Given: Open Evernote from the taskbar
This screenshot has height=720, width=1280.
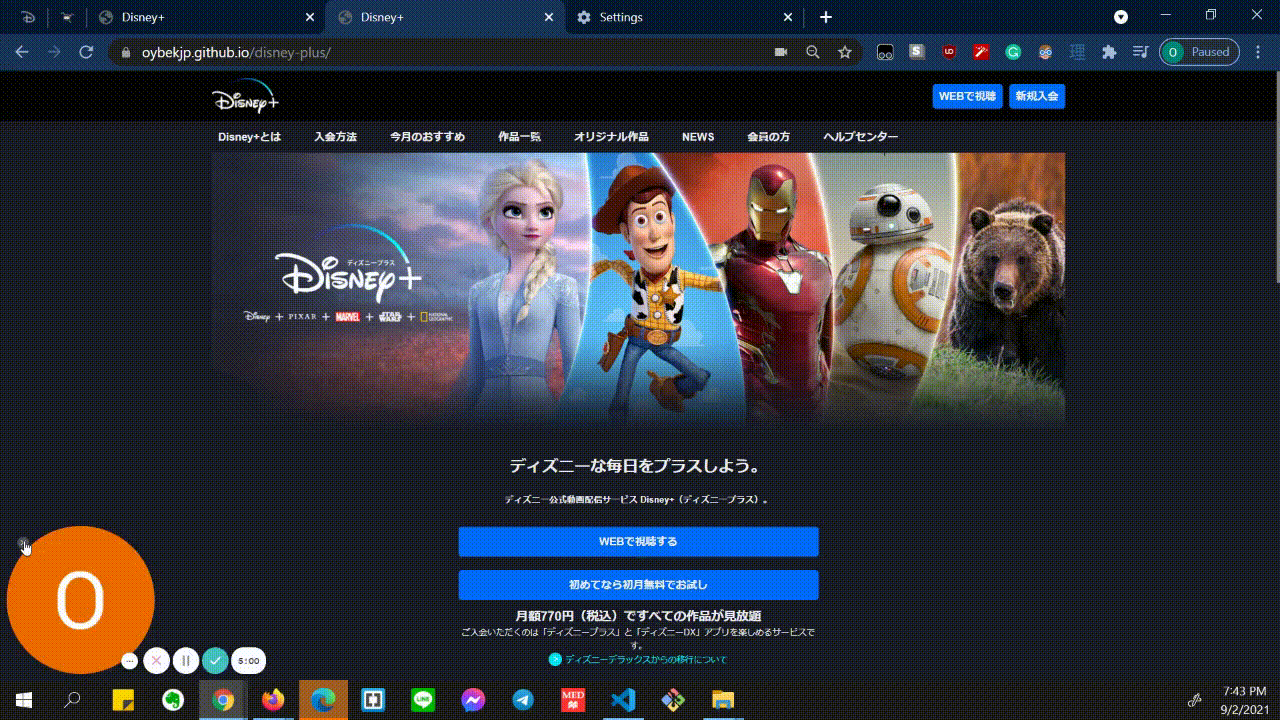Looking at the screenshot, I should 173,700.
